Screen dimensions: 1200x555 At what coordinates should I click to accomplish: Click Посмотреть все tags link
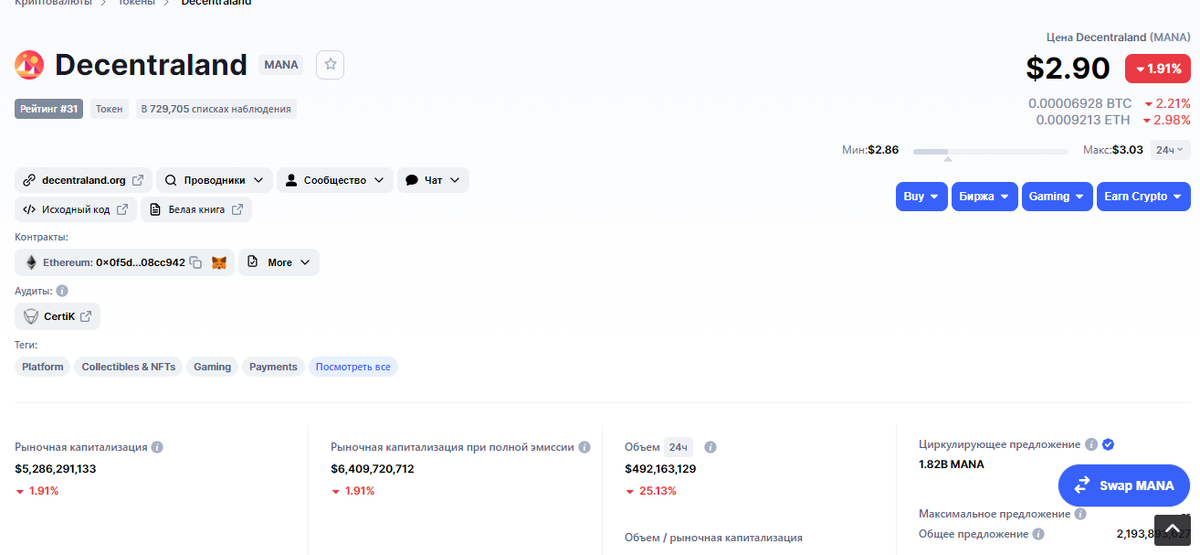[x=353, y=367]
